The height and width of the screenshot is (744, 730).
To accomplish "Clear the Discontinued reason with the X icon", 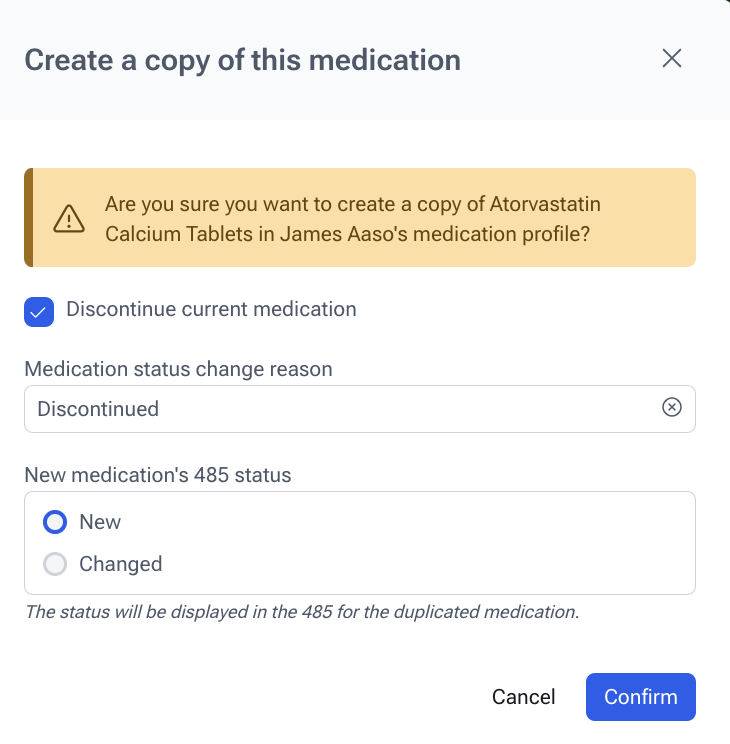I will pos(672,408).
